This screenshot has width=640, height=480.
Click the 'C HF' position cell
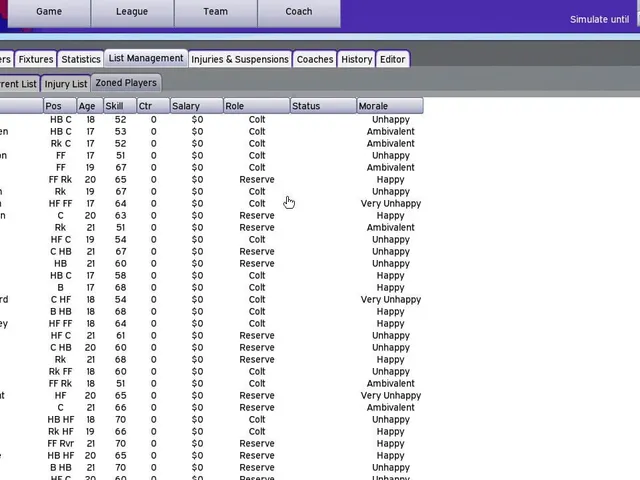pos(60,300)
